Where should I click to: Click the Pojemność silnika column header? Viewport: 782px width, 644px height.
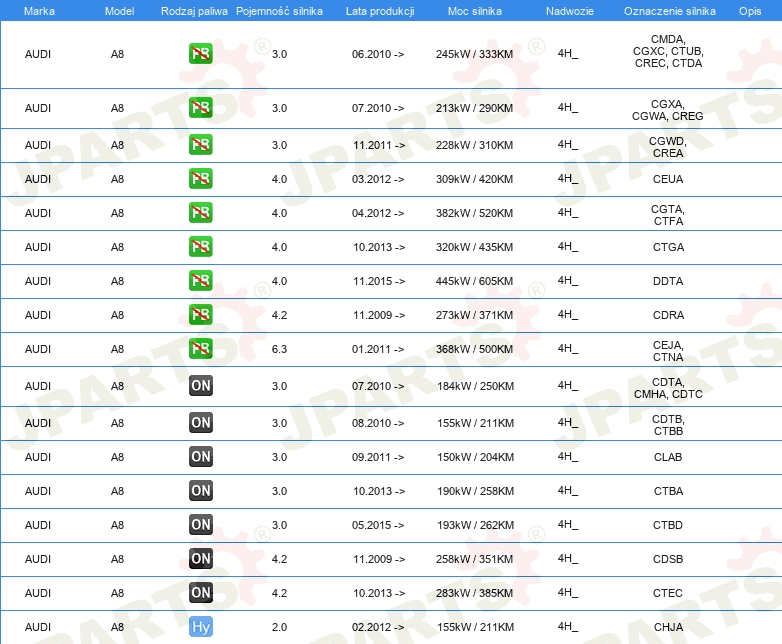click(x=279, y=11)
